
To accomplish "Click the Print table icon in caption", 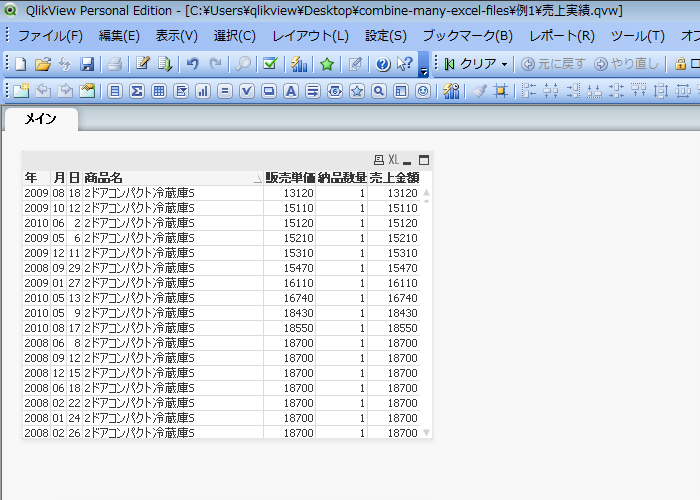I will click(x=378, y=160).
